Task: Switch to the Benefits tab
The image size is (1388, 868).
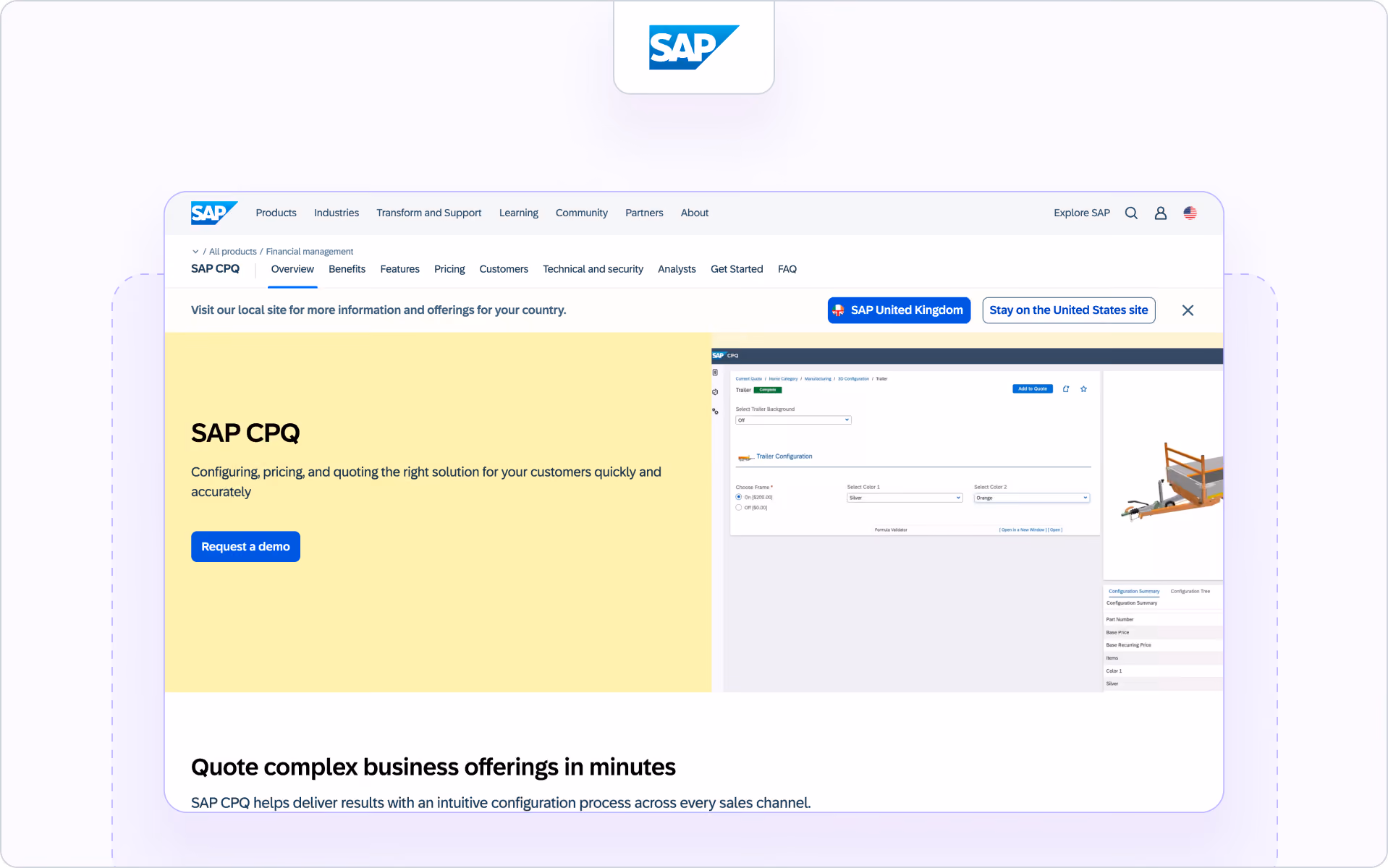Action: pos(347,269)
